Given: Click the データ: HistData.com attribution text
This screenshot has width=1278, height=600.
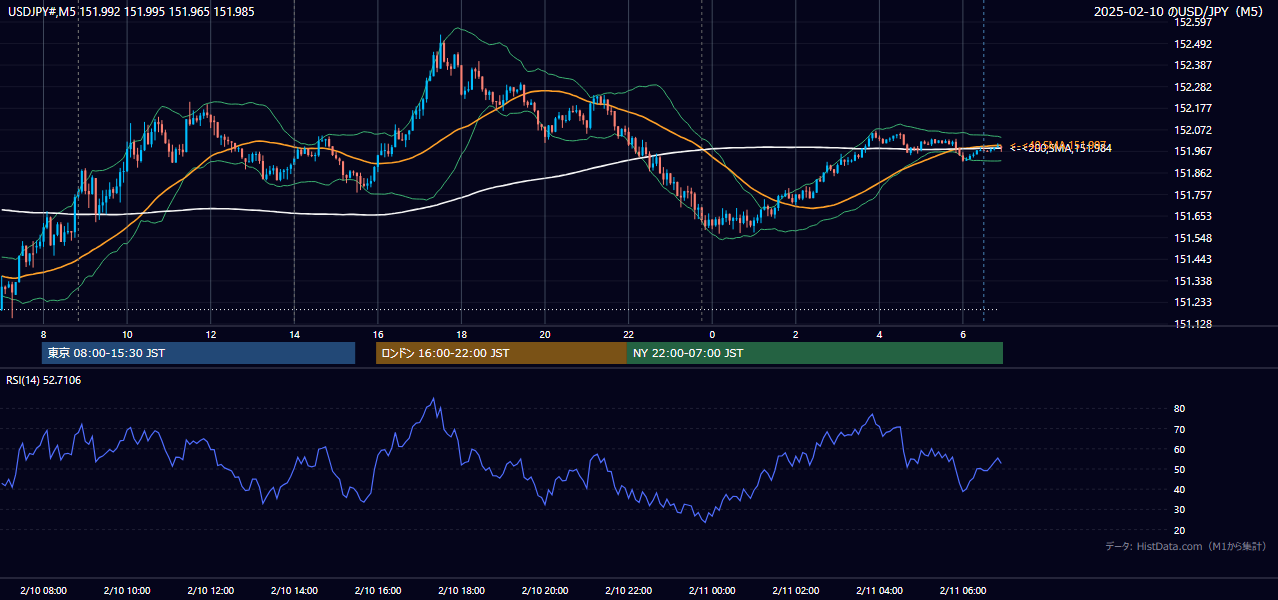Looking at the screenshot, I should (x=1186, y=546).
